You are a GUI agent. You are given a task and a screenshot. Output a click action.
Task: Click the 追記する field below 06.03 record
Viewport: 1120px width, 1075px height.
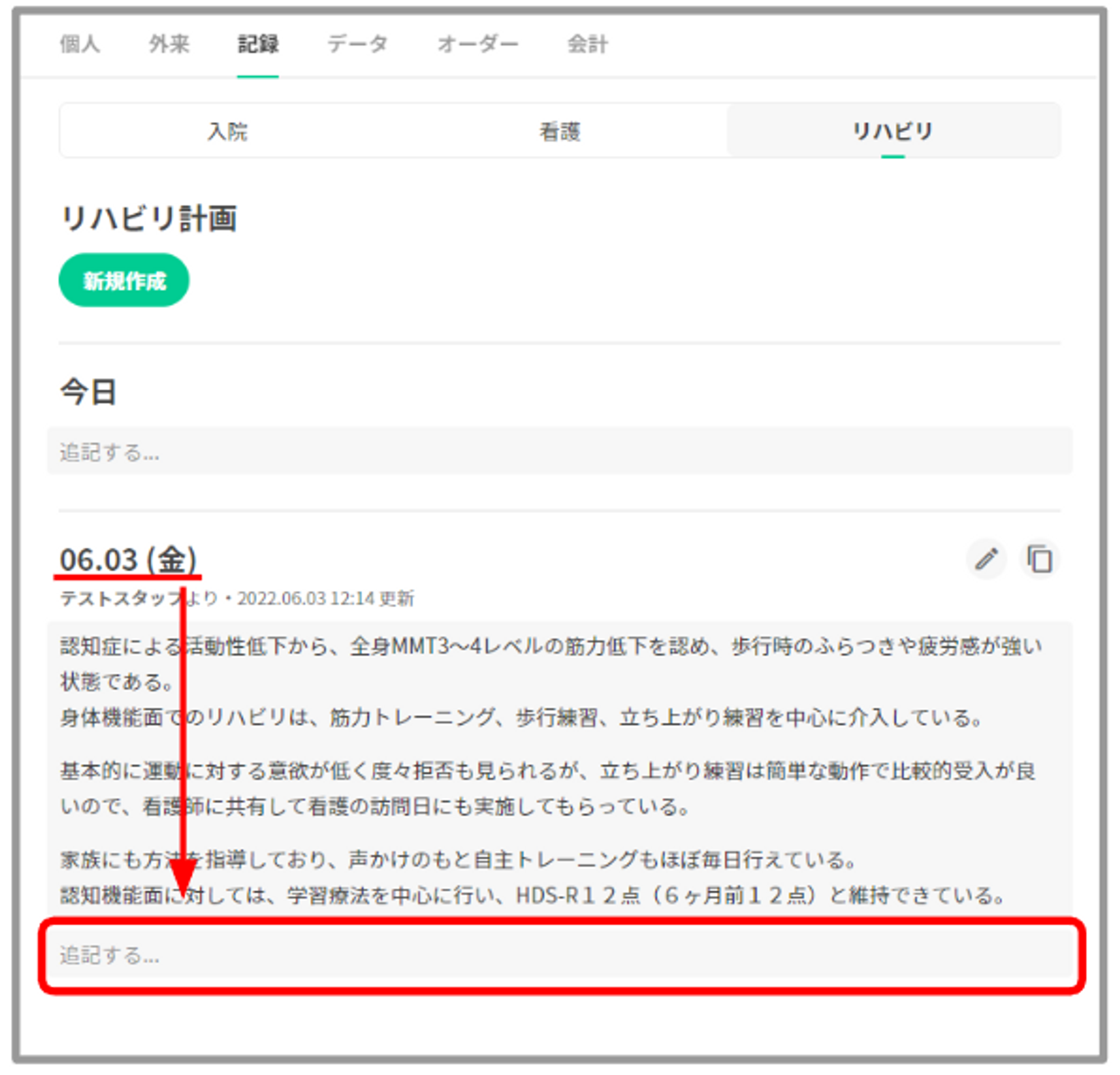click(x=559, y=955)
